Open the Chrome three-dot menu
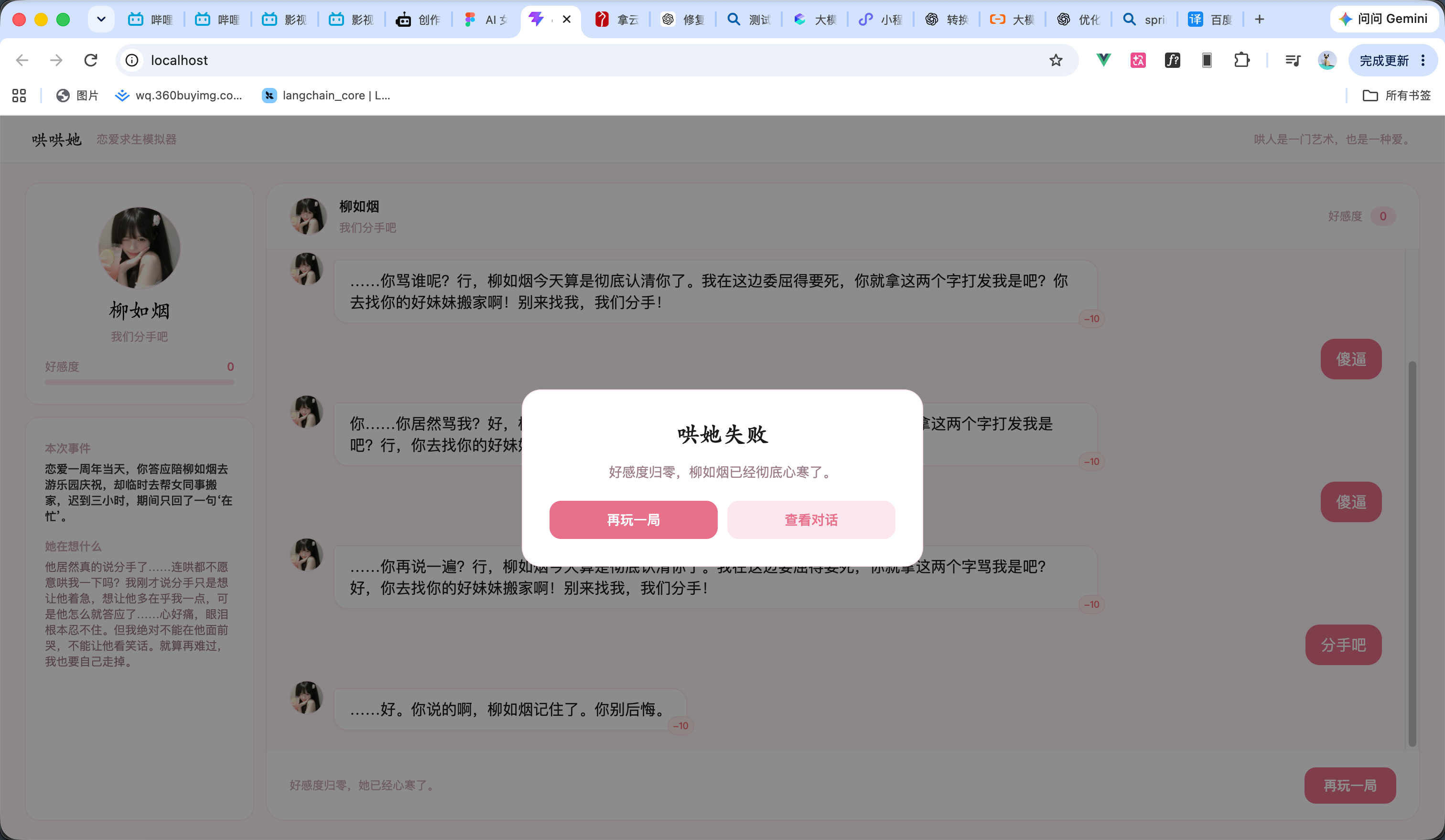 (x=1423, y=60)
